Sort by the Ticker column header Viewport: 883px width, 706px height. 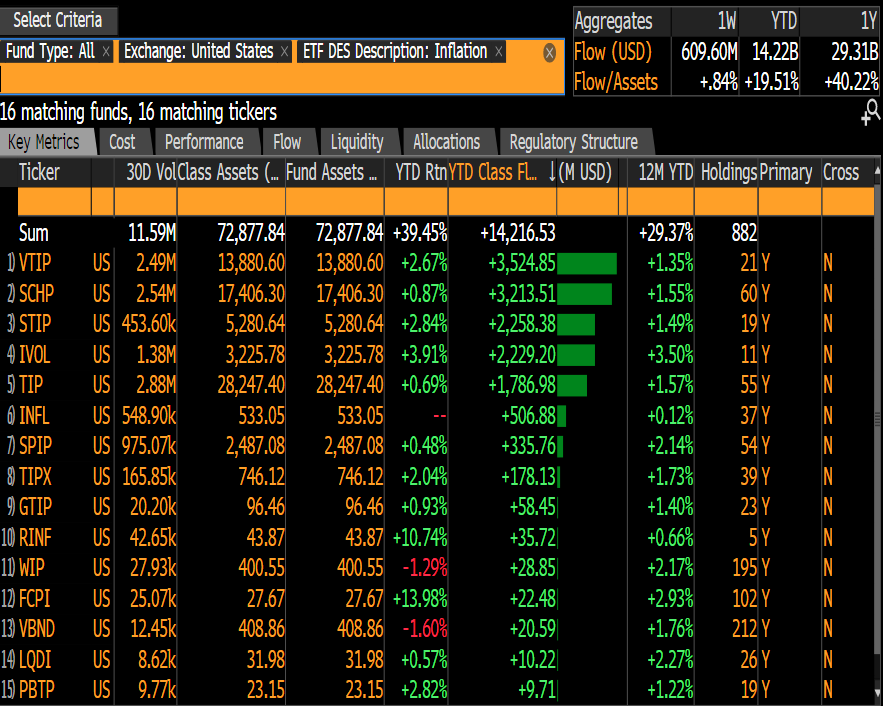point(39,172)
